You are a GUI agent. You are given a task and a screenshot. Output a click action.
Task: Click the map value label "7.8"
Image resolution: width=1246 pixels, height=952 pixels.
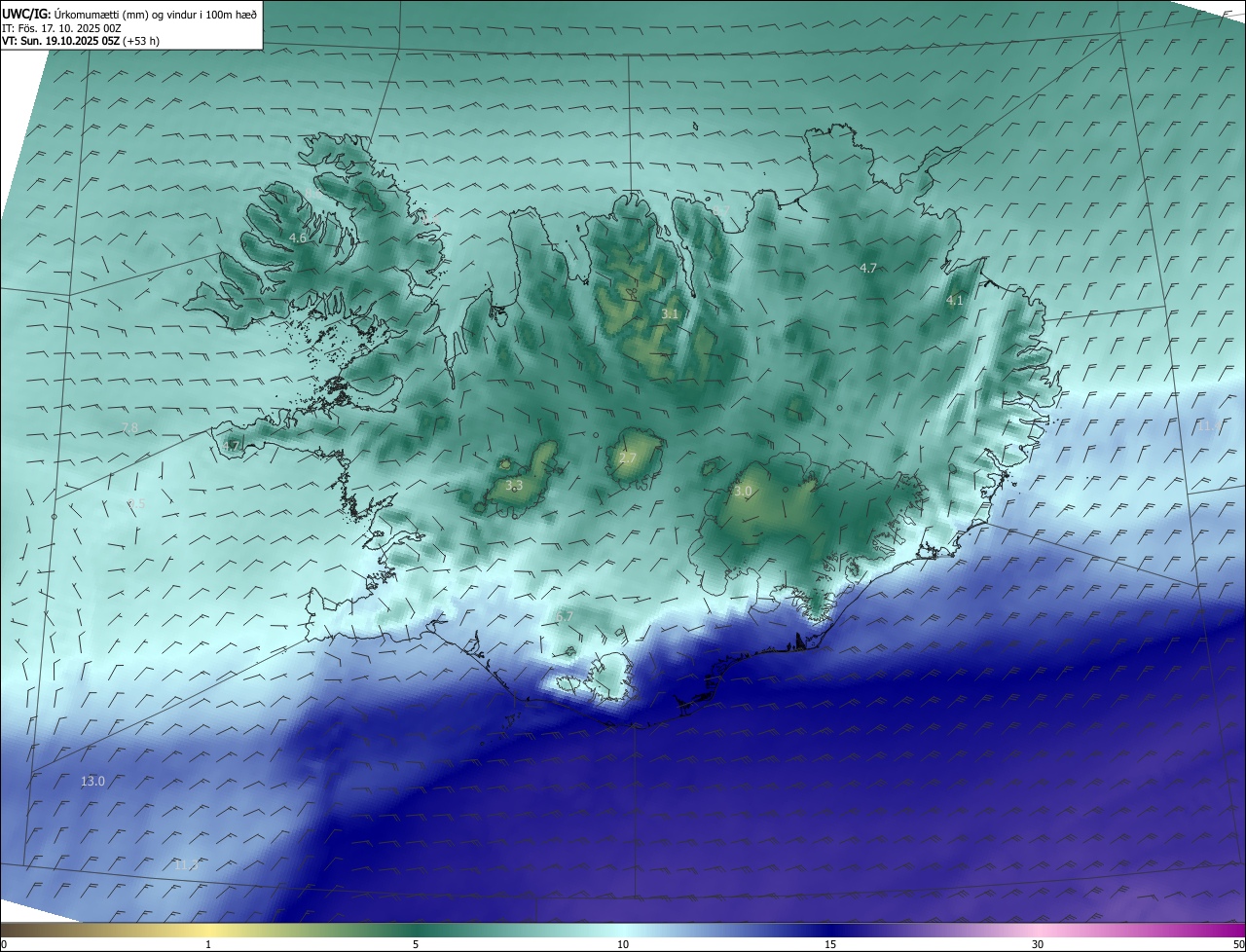(129, 428)
